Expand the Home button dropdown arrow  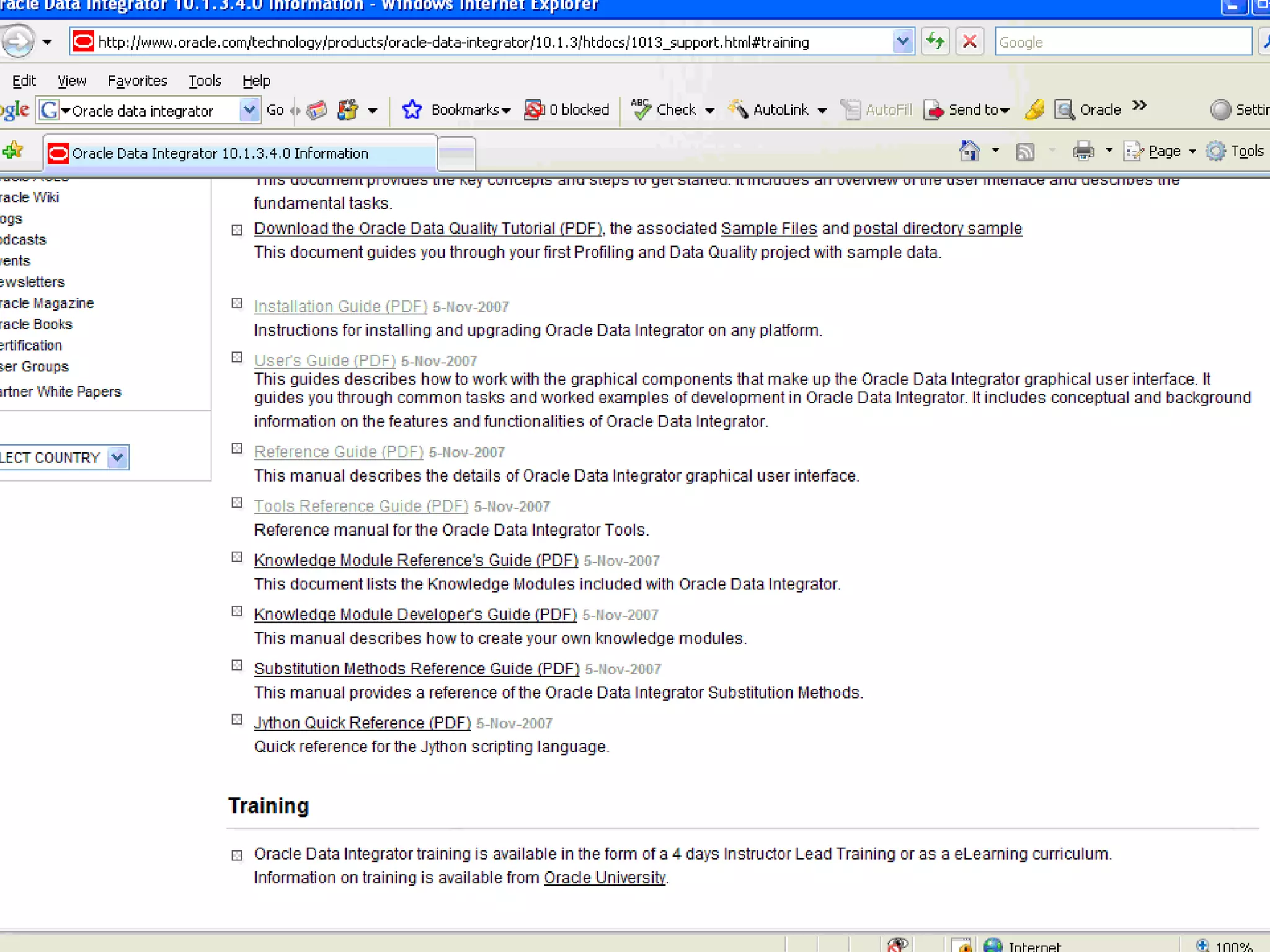pos(995,151)
